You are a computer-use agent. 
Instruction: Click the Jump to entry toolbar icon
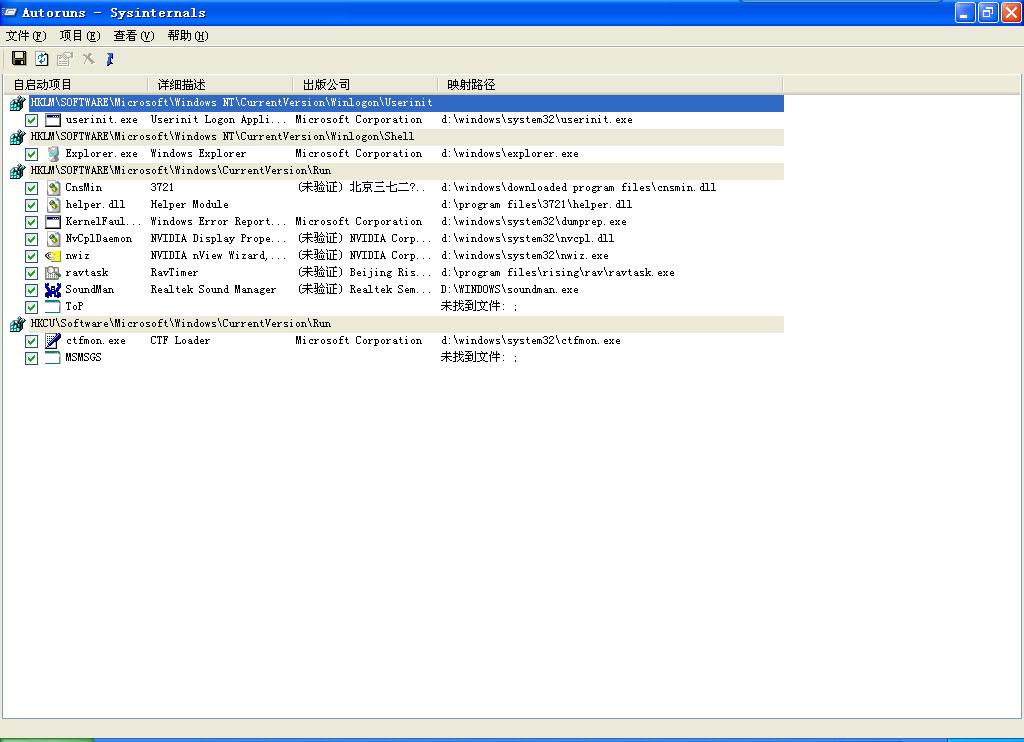click(x=110, y=59)
